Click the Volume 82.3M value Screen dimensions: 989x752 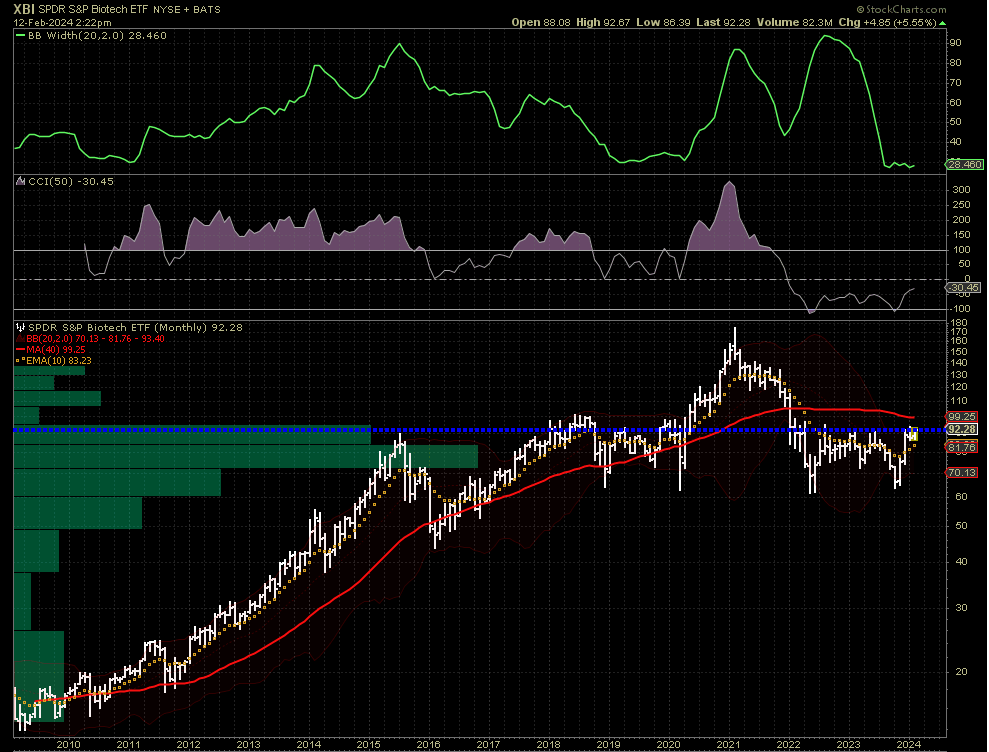pos(795,22)
